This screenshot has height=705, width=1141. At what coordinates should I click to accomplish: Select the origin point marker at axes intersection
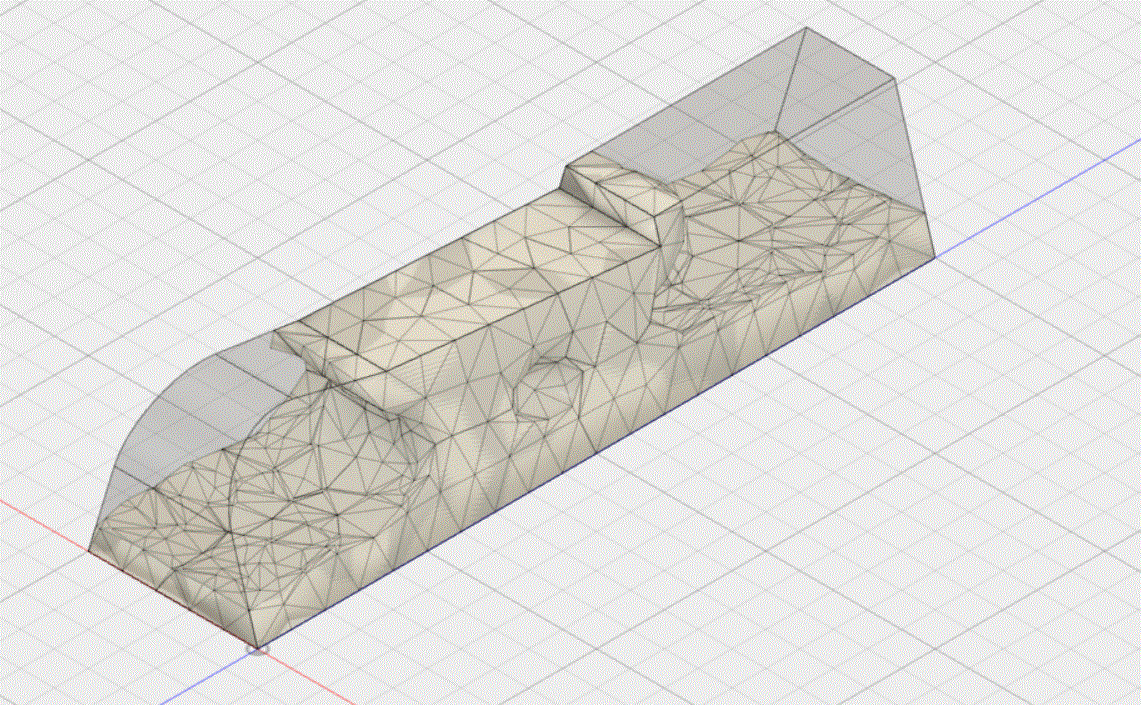click(258, 649)
